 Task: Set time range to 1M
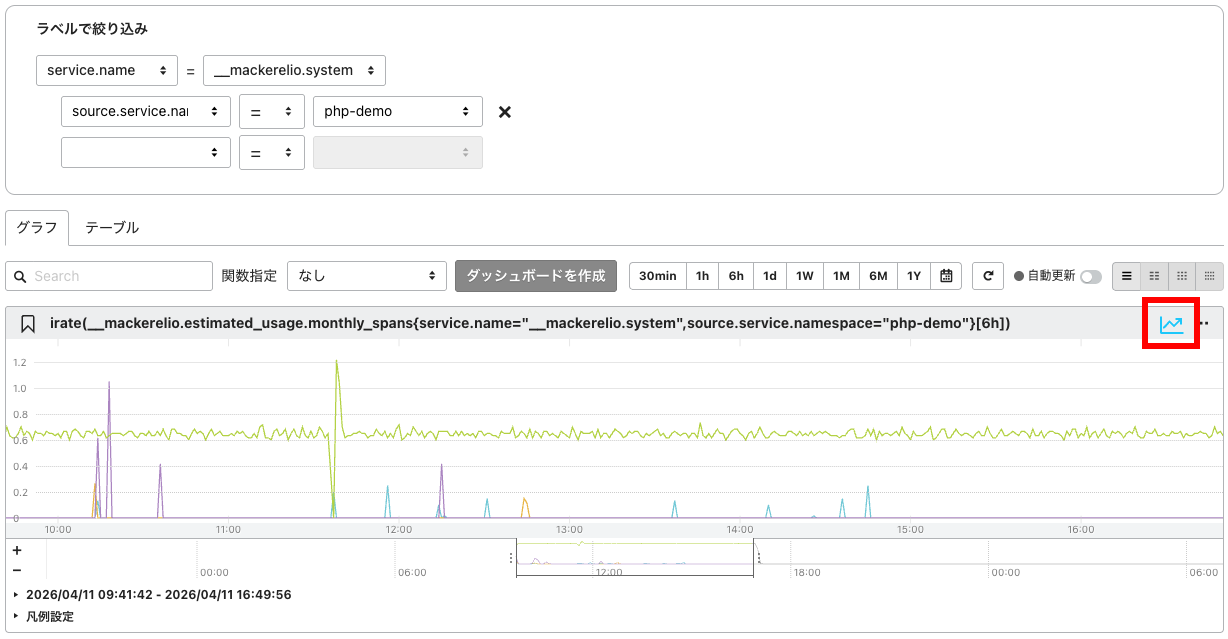(x=841, y=276)
